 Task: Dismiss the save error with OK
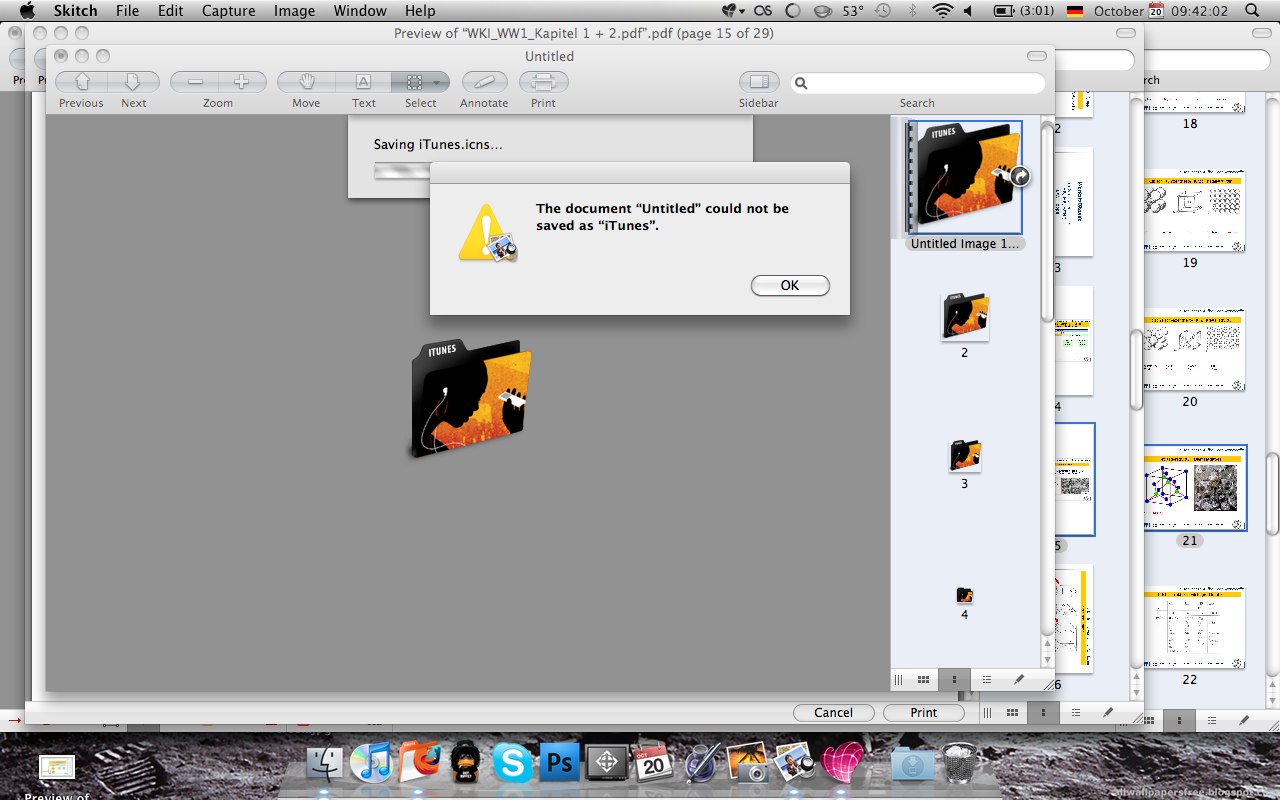coord(790,286)
